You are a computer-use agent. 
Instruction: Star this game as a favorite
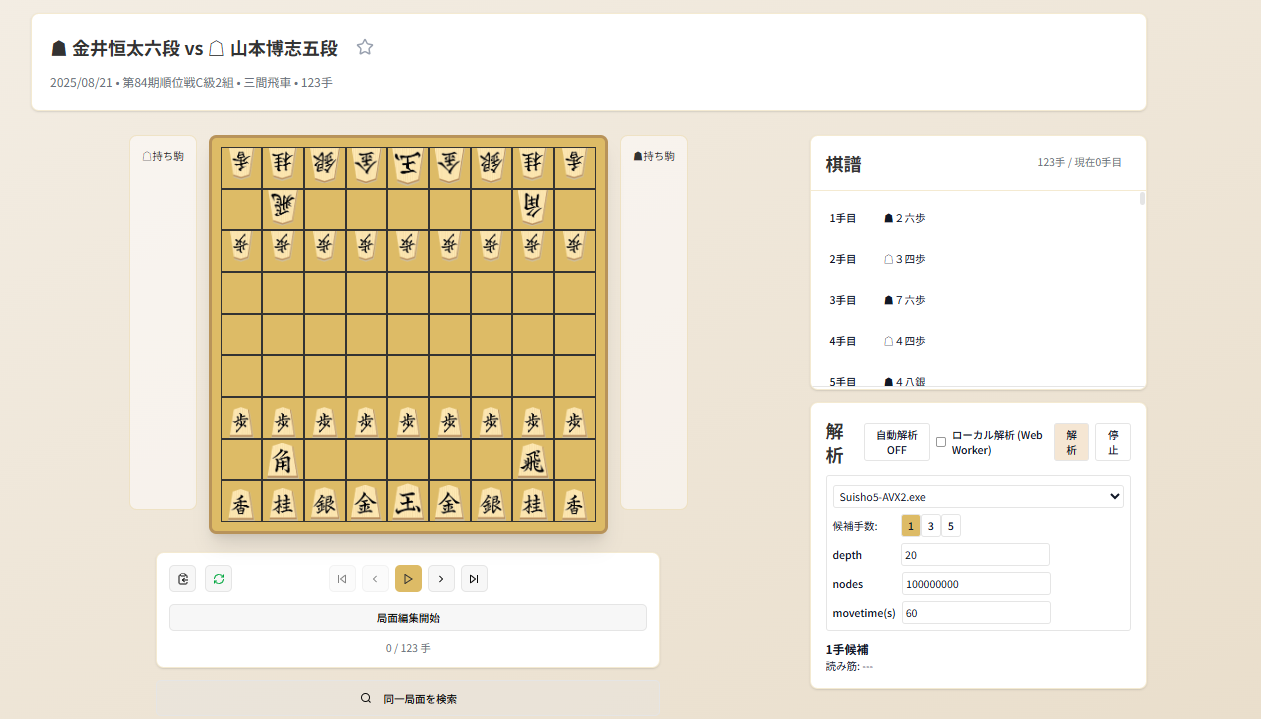click(365, 47)
